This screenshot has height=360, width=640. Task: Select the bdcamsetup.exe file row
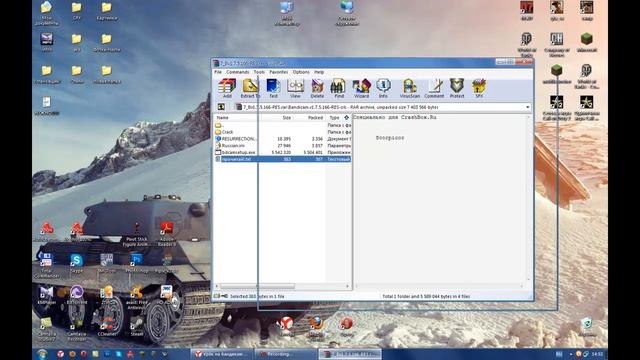[x=282, y=152]
